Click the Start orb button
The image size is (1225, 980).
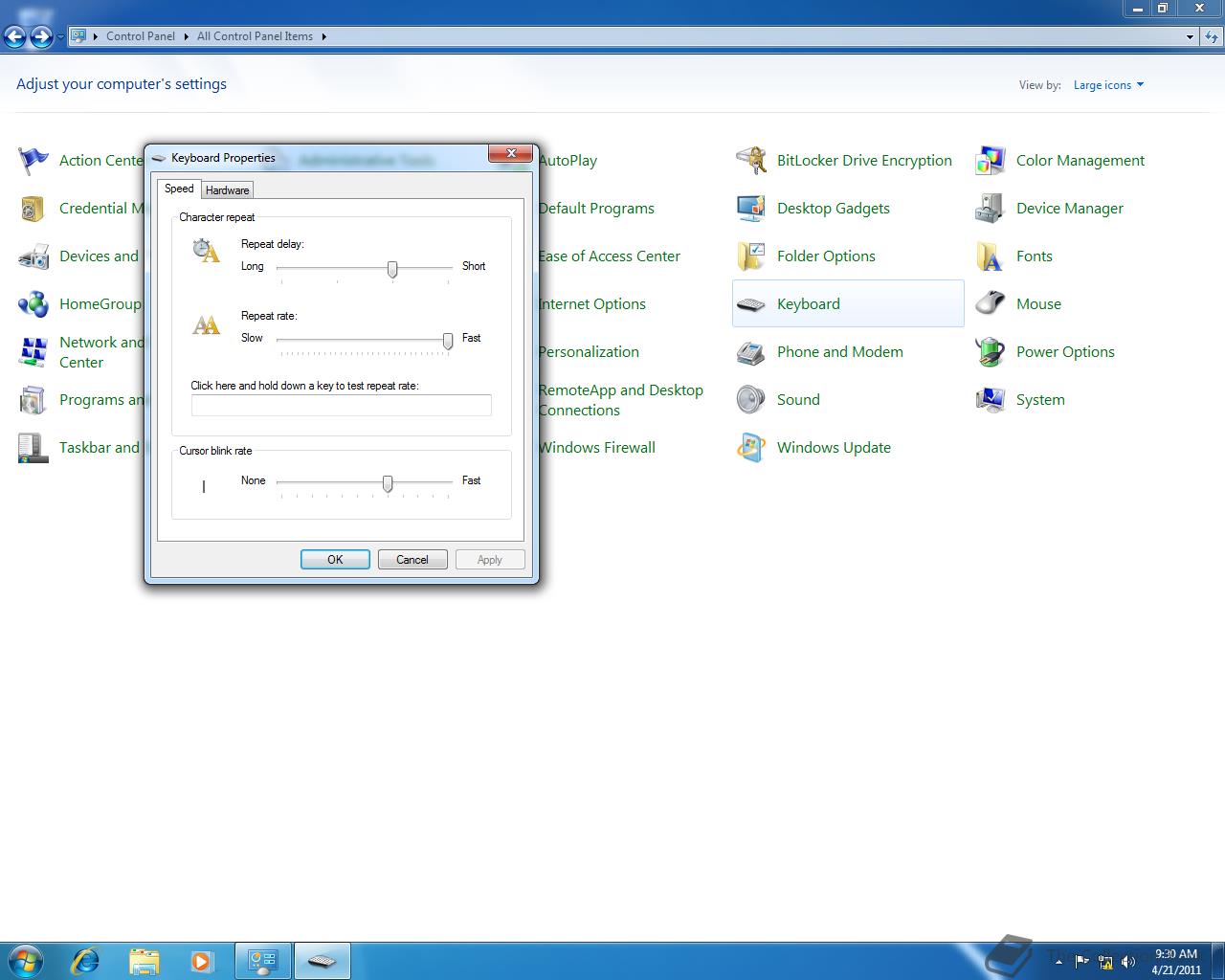coord(26,961)
